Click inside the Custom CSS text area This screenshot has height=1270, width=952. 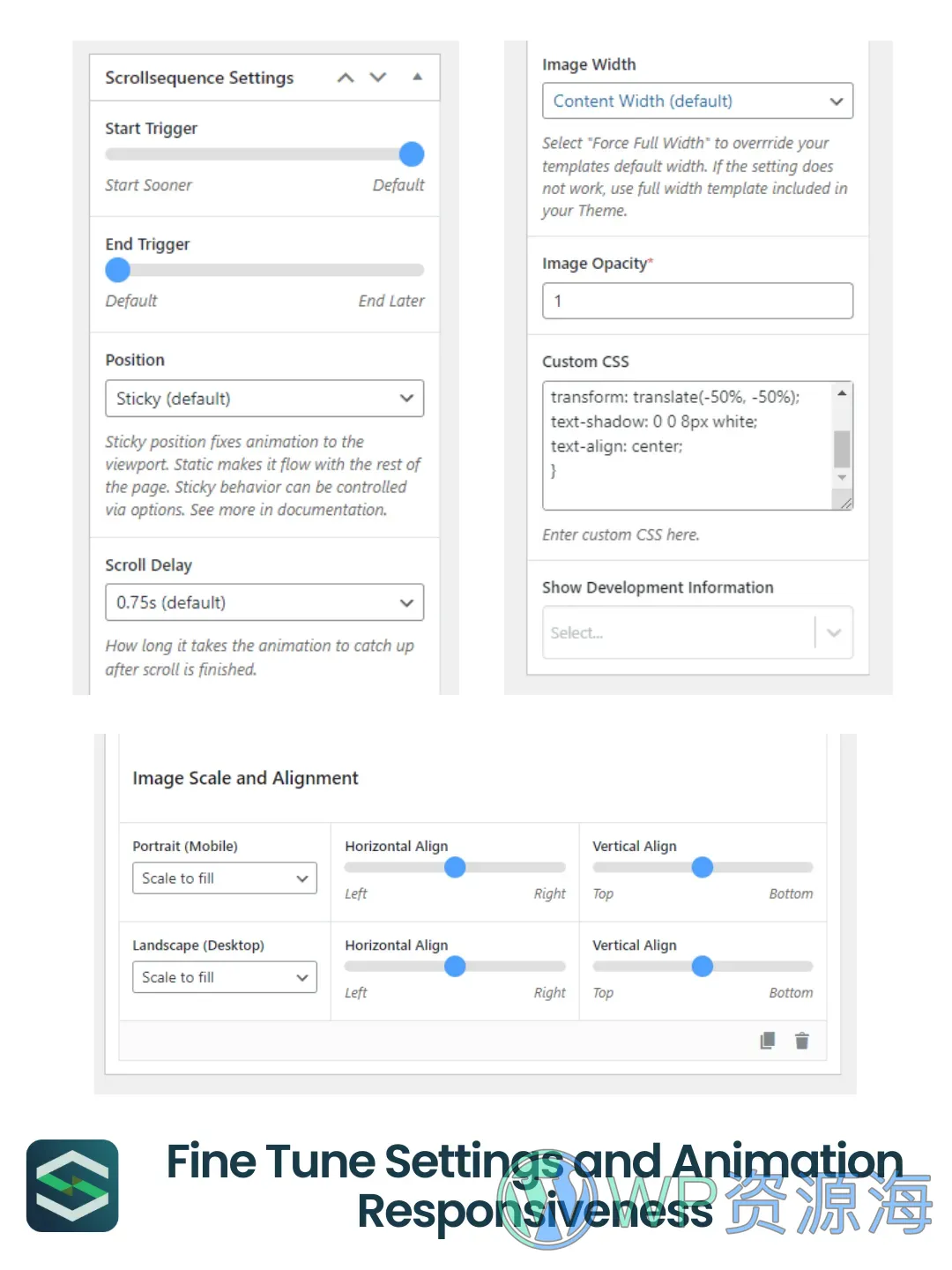pos(688,441)
